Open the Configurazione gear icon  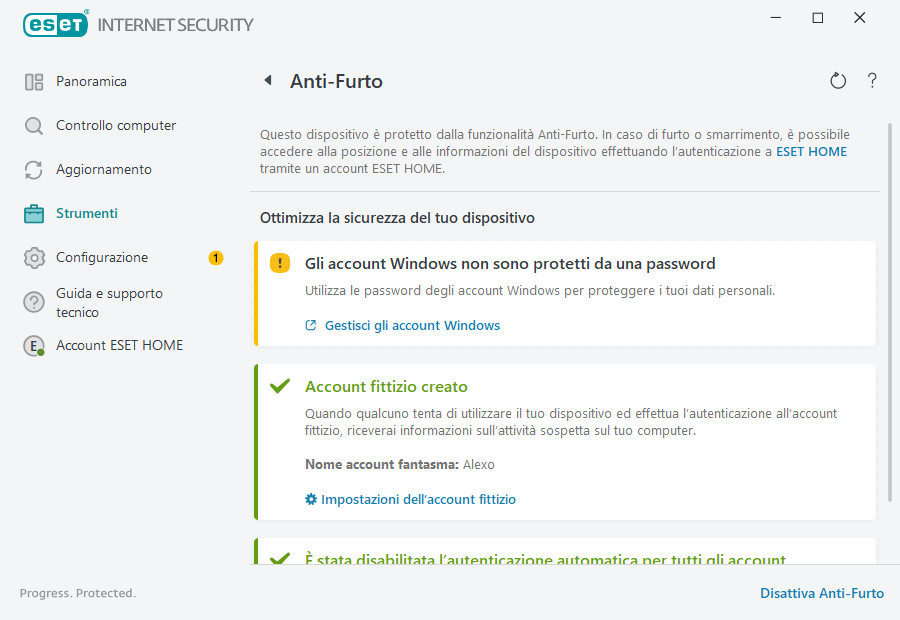pos(34,257)
